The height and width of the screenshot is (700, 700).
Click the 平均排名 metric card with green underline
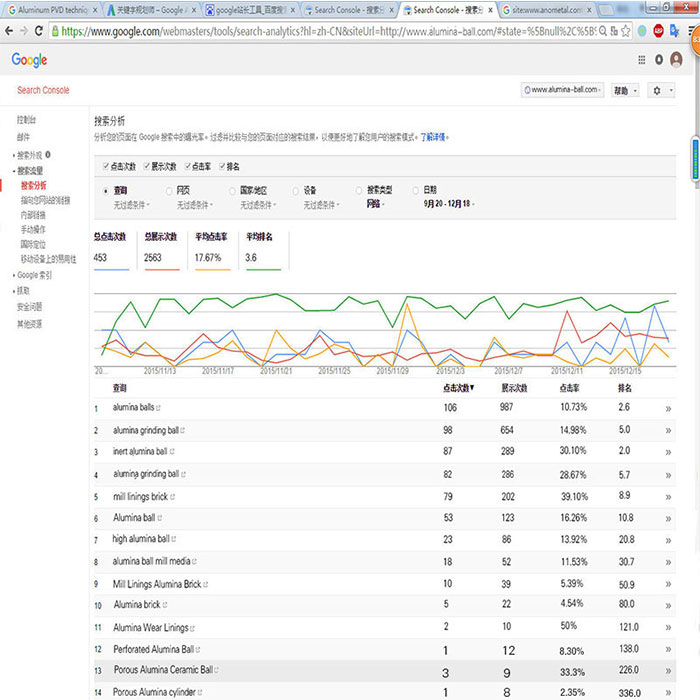point(263,250)
